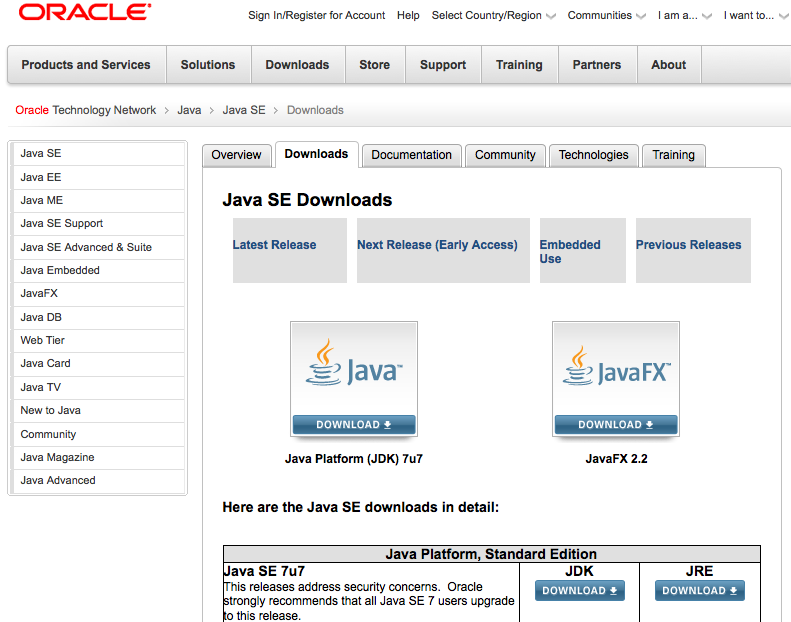The image size is (791, 622).
Task: Go to Java SE breadcrumb link
Action: tap(244, 110)
